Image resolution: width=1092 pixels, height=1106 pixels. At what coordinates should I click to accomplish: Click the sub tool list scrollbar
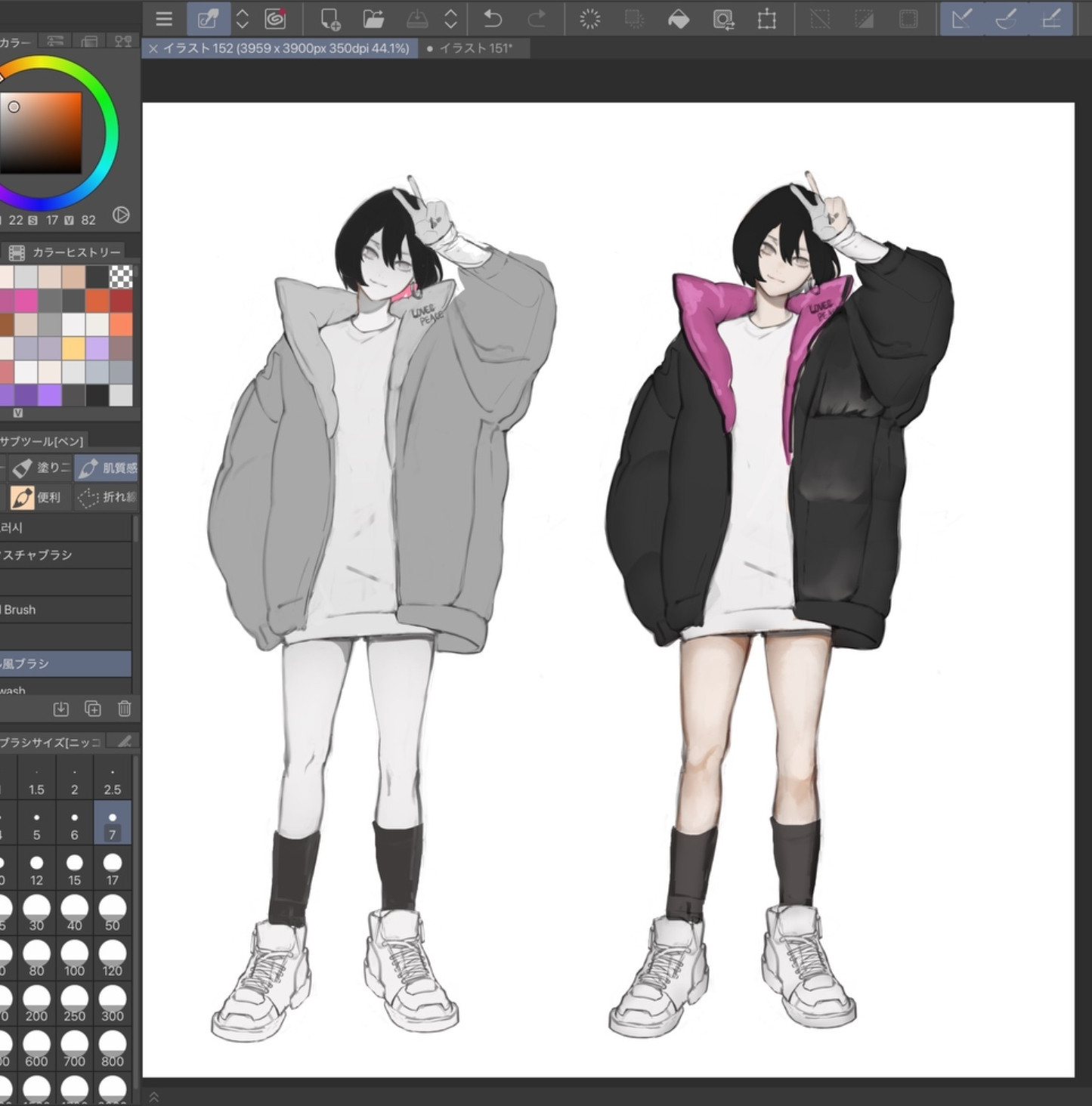(x=136, y=529)
